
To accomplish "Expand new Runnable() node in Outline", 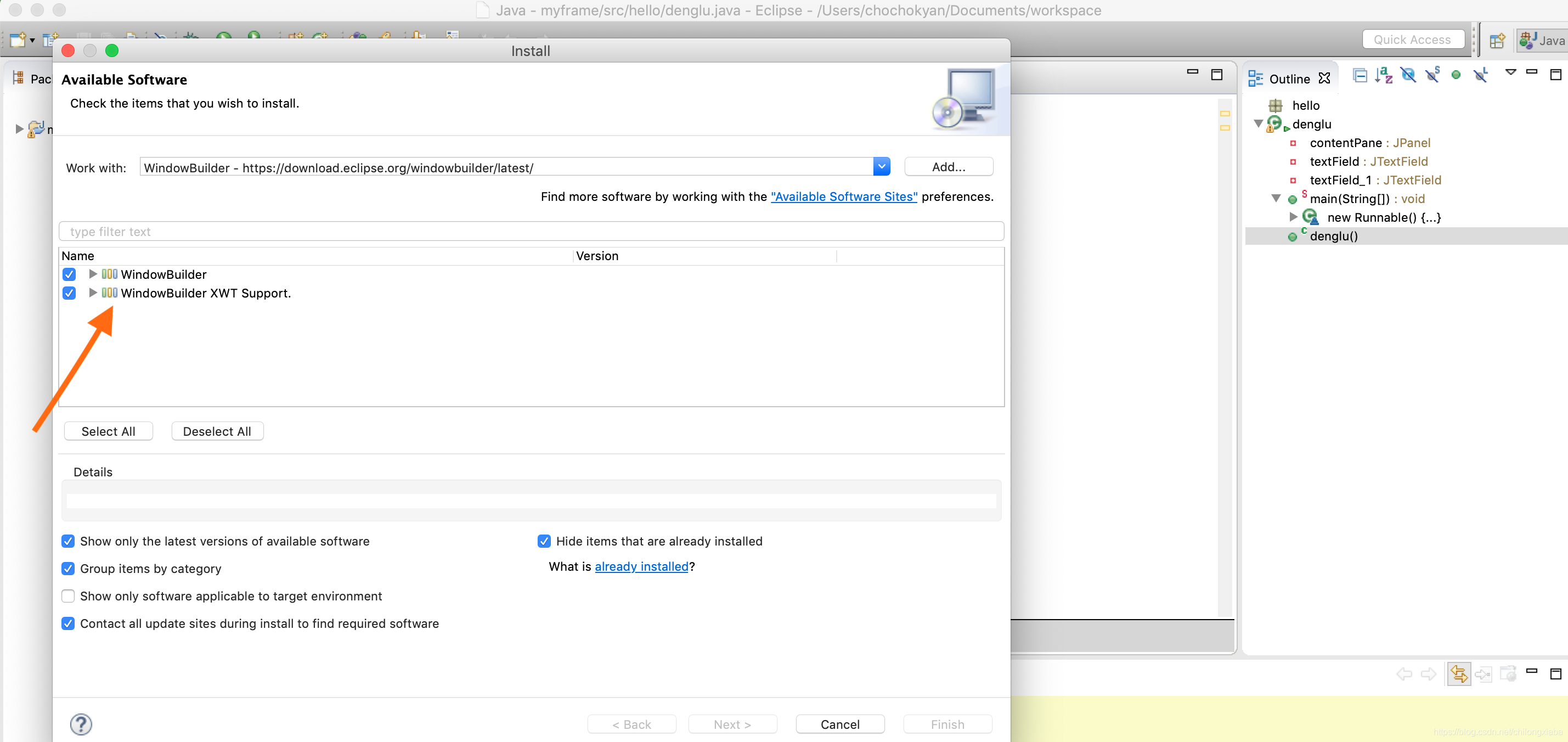I will 1293,217.
